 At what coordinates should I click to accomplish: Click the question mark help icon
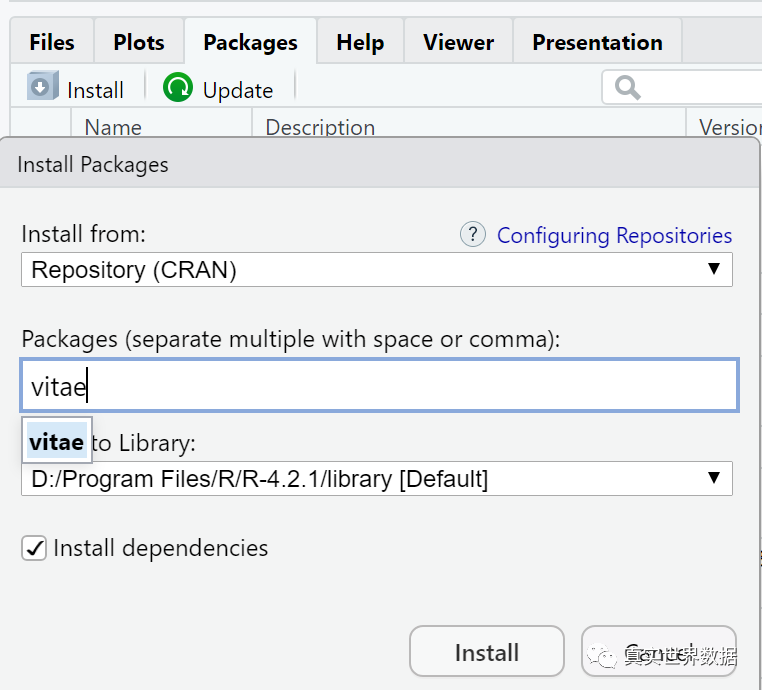(472, 234)
